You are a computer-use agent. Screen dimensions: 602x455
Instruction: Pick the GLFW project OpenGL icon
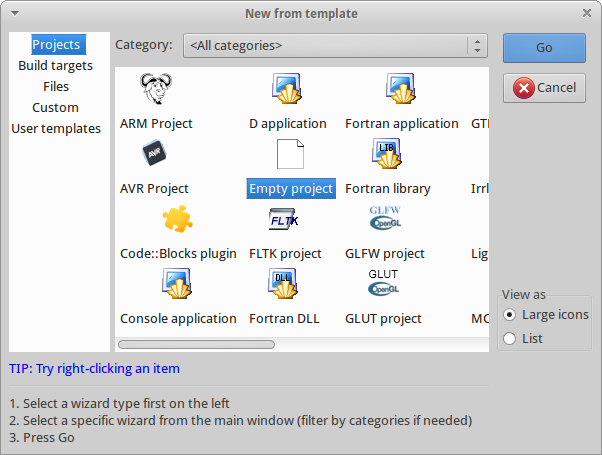point(385,218)
